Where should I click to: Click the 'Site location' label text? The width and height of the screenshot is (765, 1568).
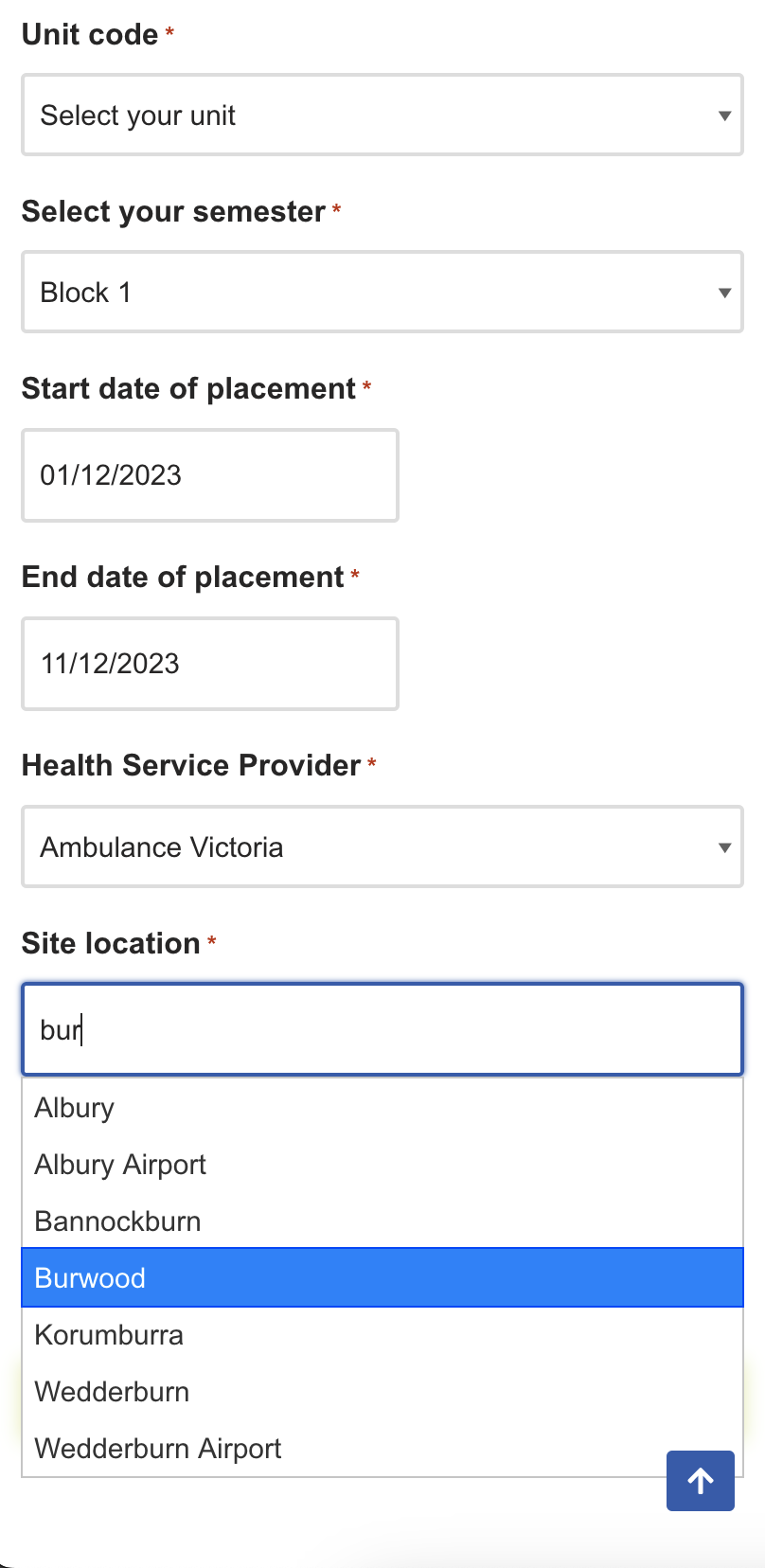(111, 943)
